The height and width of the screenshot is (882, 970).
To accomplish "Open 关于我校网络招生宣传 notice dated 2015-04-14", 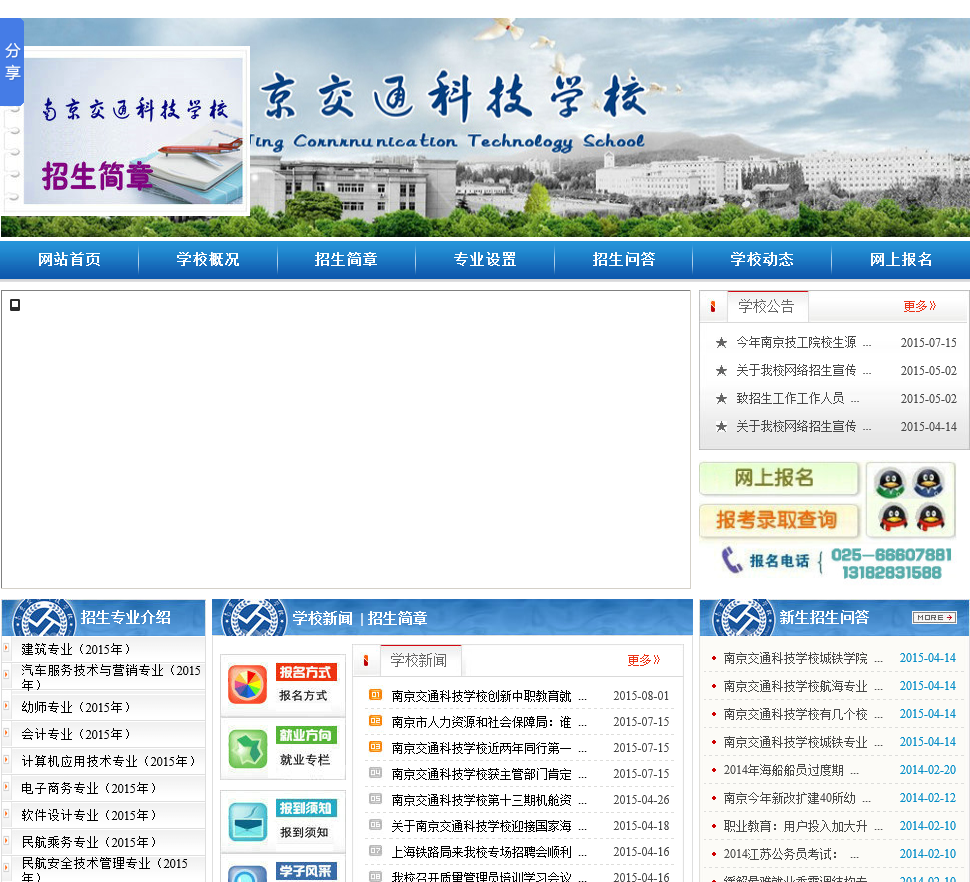I will tap(803, 426).
